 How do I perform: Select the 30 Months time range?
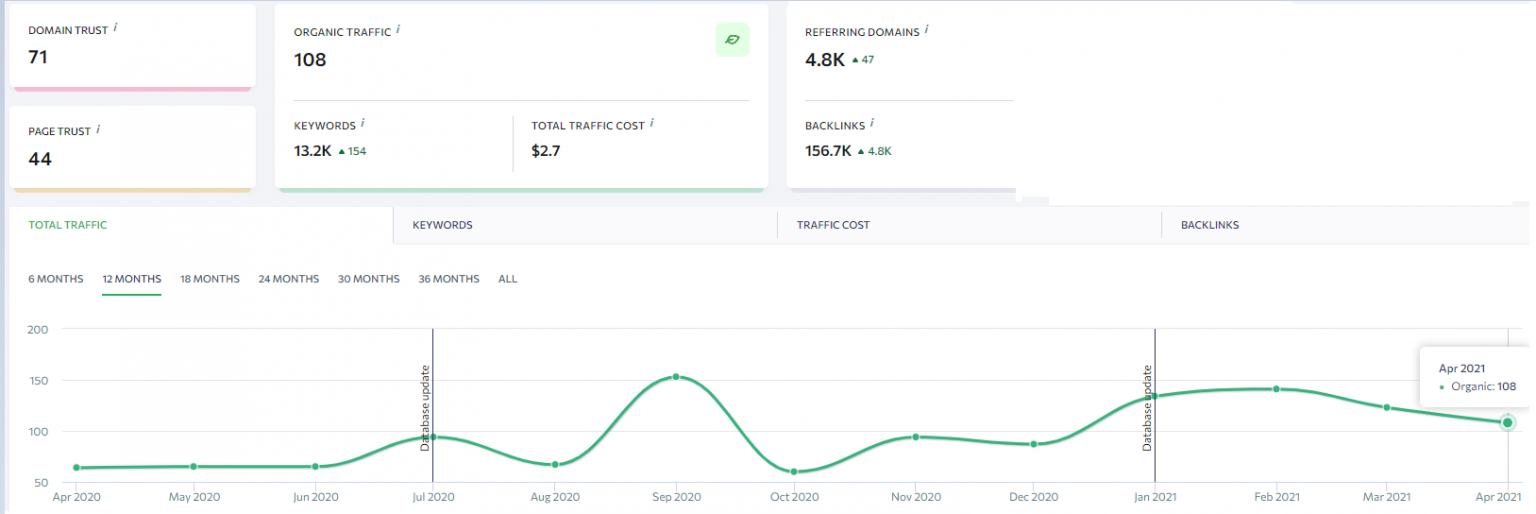[x=368, y=279]
